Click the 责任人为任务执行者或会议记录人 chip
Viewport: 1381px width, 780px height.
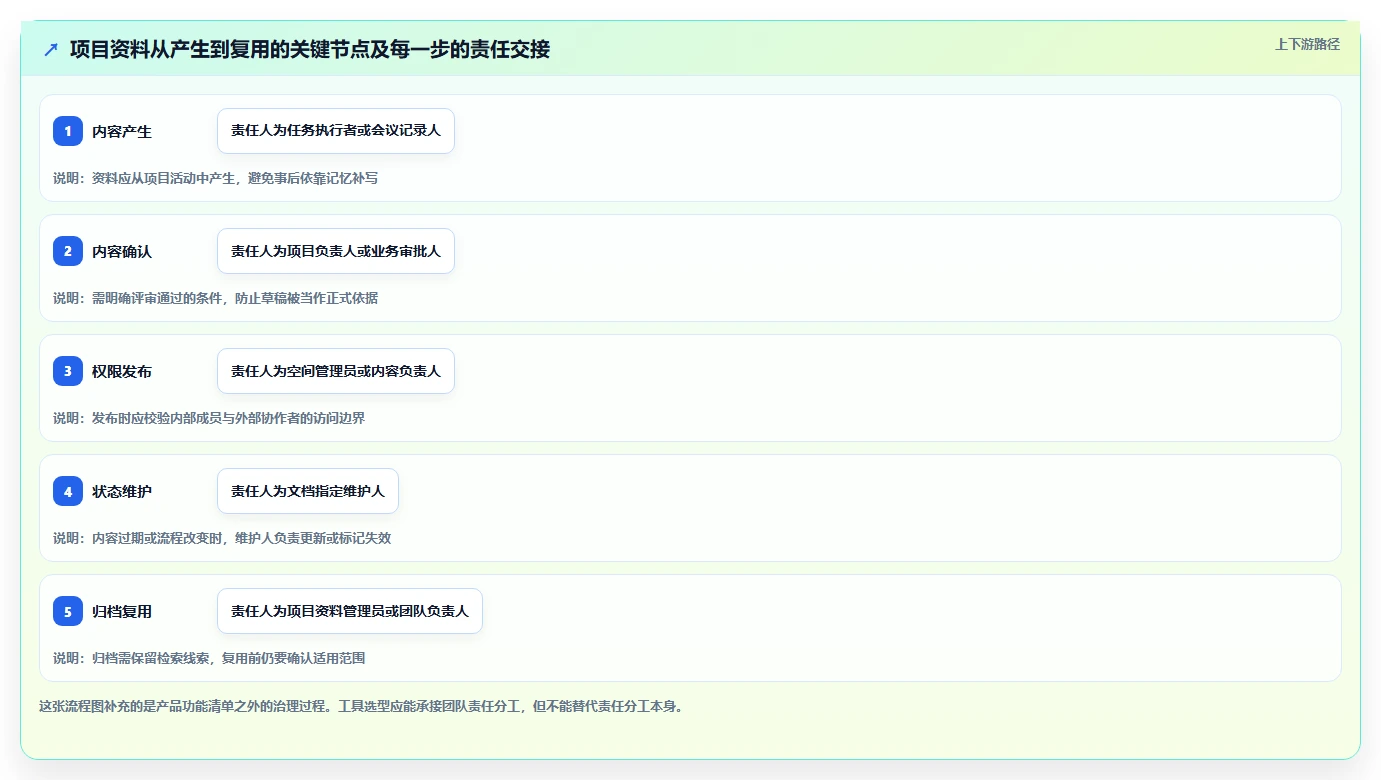click(336, 131)
